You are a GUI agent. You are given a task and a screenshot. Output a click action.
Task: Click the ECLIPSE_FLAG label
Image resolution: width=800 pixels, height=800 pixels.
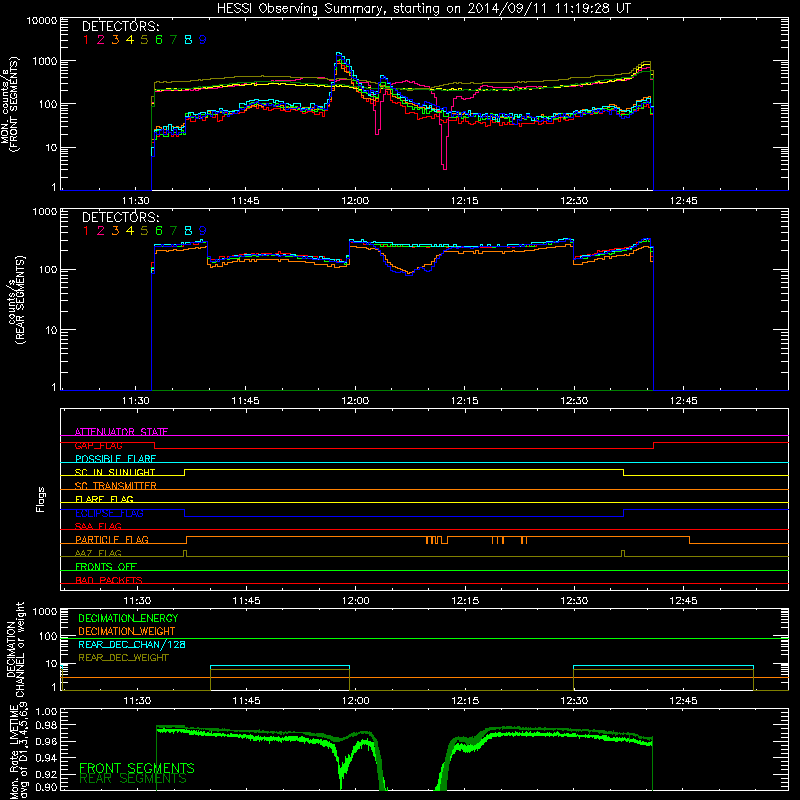109,513
